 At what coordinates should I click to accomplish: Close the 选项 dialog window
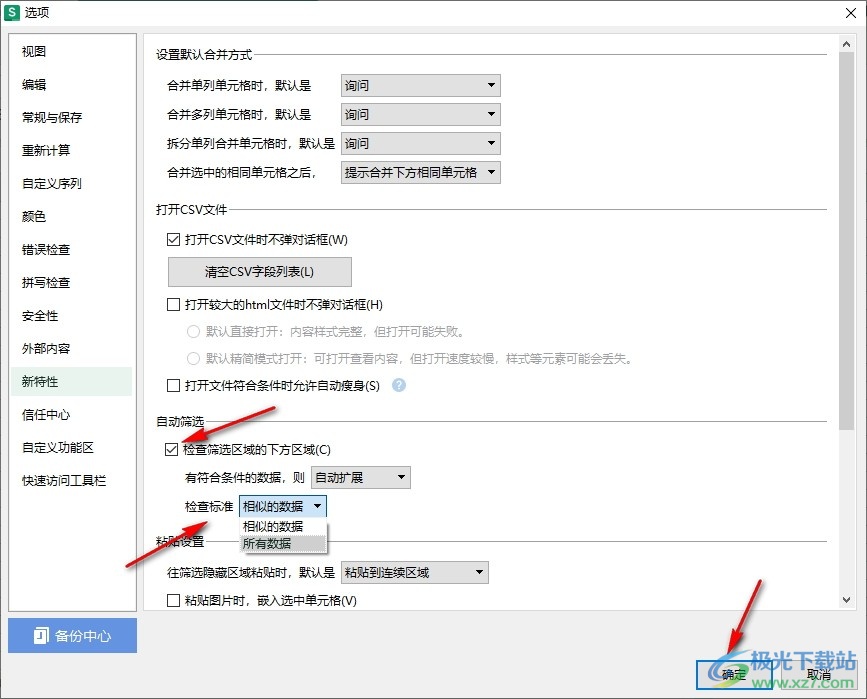(x=851, y=13)
